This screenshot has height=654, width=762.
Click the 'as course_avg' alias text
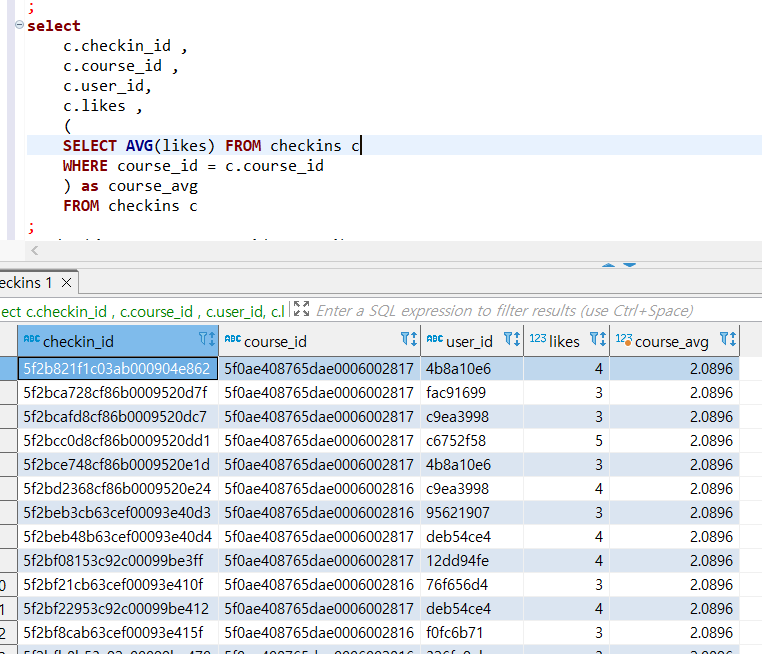[x=139, y=186]
